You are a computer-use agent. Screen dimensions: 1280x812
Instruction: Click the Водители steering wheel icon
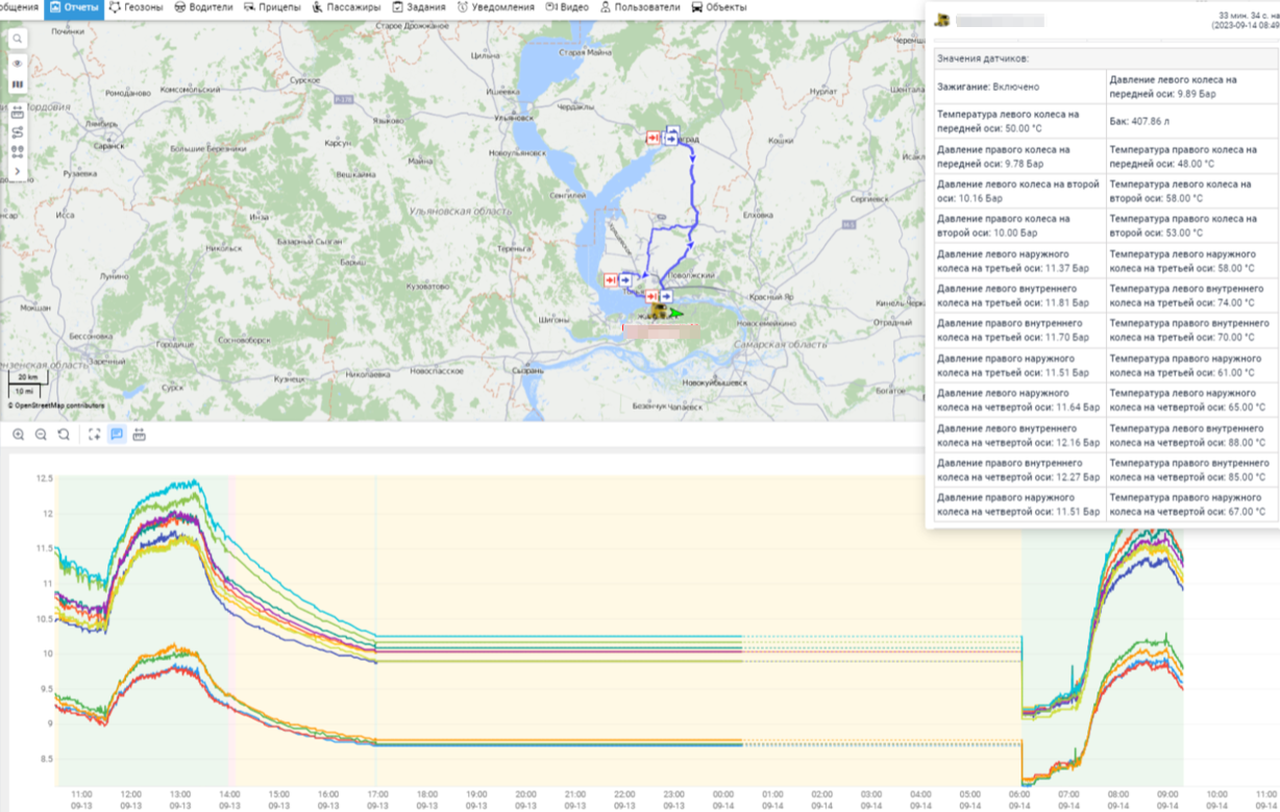(179, 7)
